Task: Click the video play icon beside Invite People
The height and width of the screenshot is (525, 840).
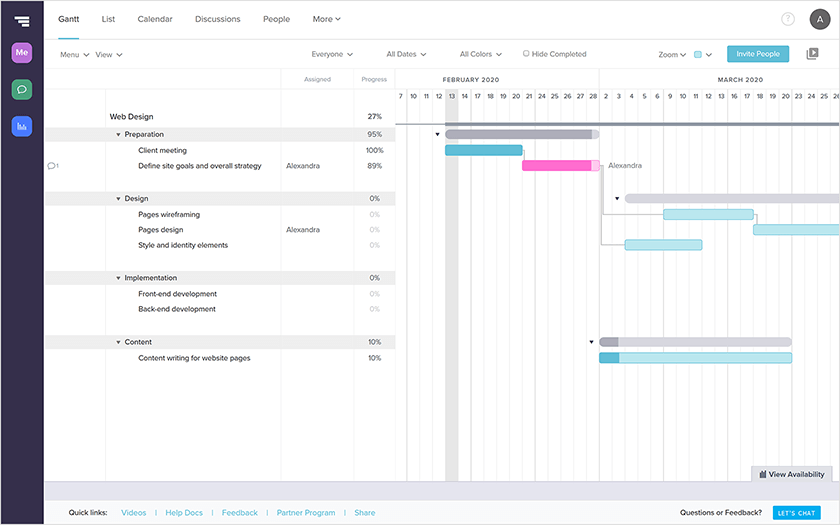Action: click(812, 54)
